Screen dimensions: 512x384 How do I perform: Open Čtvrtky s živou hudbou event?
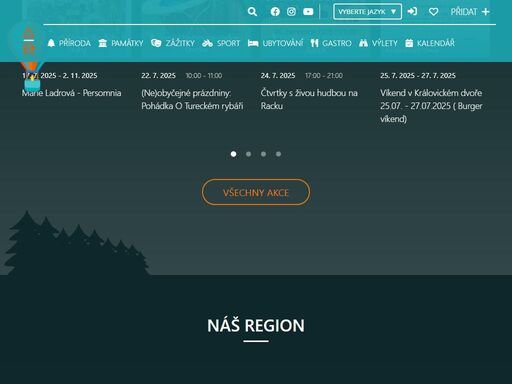[309, 99]
